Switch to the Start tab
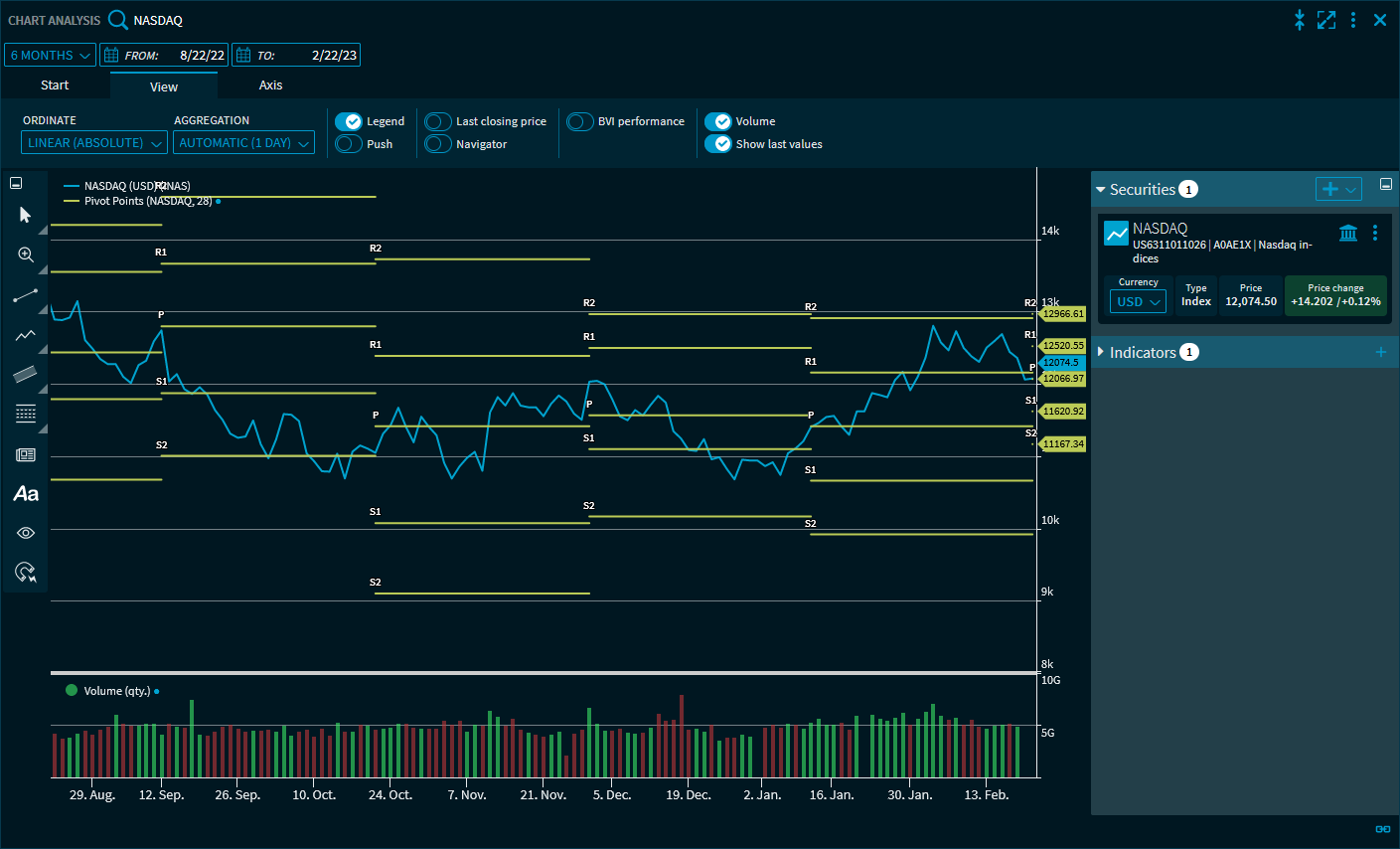 pos(55,85)
